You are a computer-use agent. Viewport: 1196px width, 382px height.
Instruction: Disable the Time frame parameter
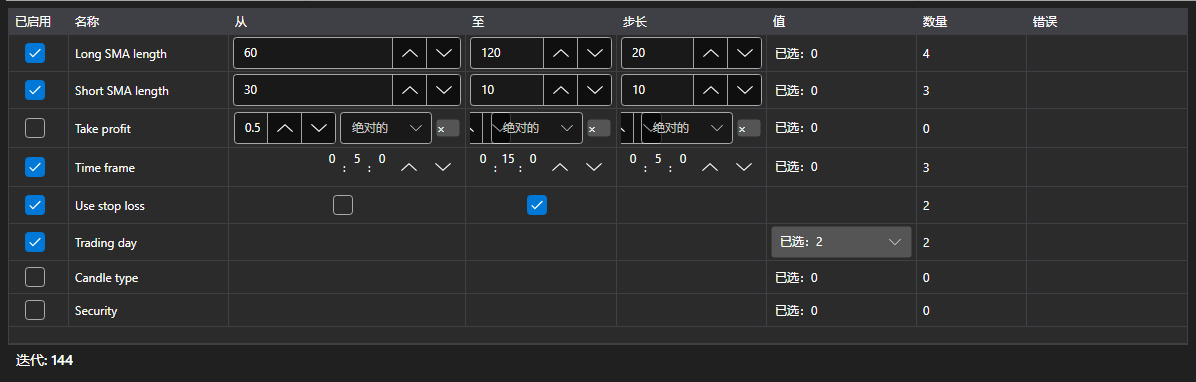tap(35, 166)
